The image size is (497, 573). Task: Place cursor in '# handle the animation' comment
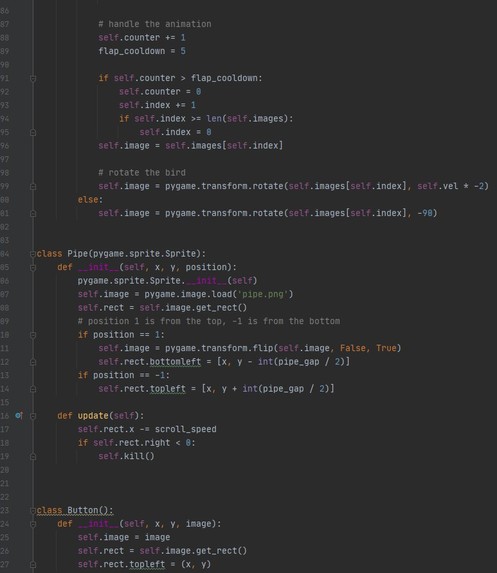155,24
